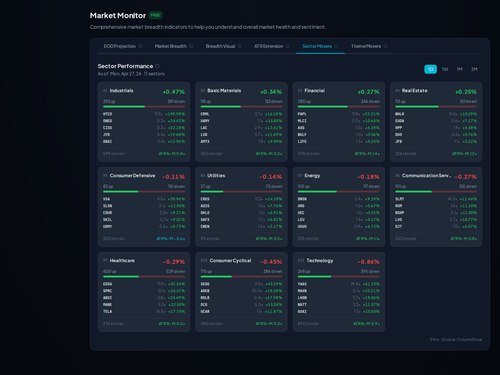Click the Utilities up/down breadth bar
500x375 pixels.
click(241, 192)
